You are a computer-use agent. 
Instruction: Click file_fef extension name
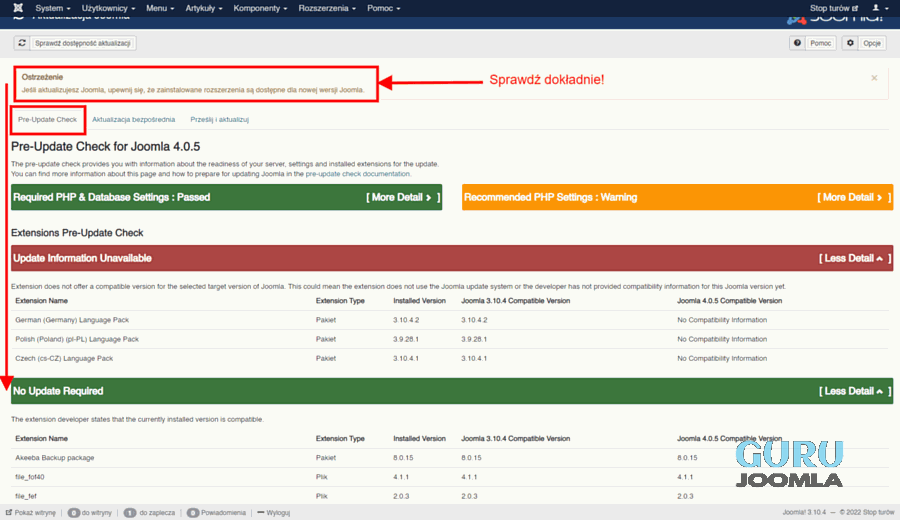pos(26,496)
